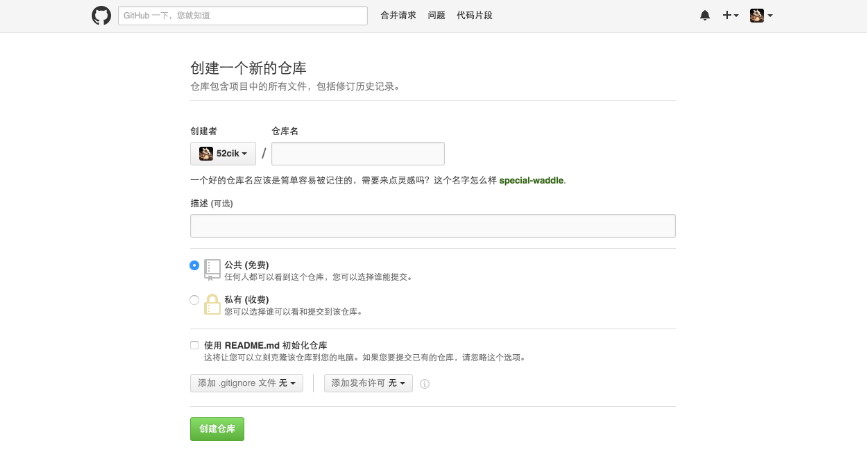Open the plus create-new menu
This screenshot has width=867, height=453.
730,16
